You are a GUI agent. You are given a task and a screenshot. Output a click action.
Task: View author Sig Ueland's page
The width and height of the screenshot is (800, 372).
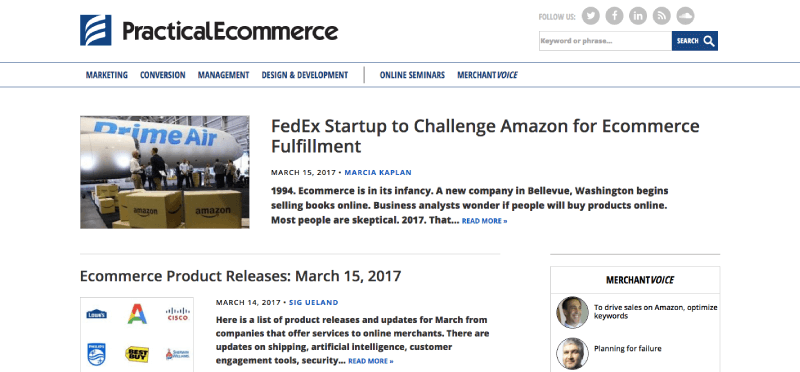tap(314, 303)
